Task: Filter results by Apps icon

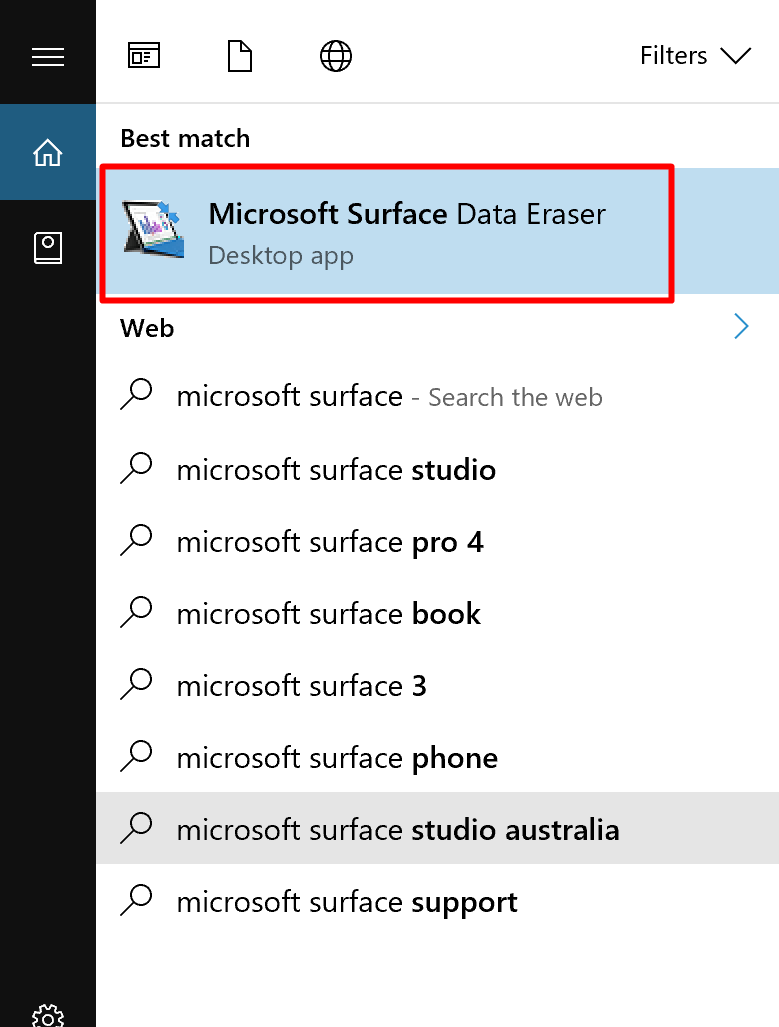Action: [143, 56]
